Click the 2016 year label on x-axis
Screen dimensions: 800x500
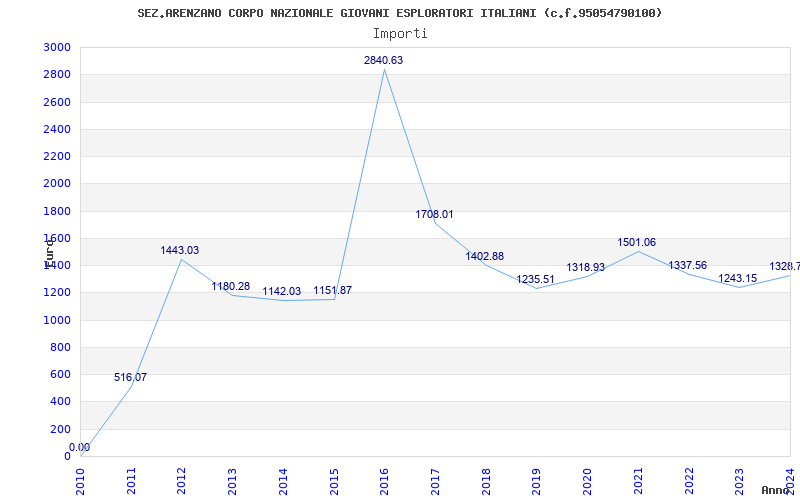coord(385,478)
